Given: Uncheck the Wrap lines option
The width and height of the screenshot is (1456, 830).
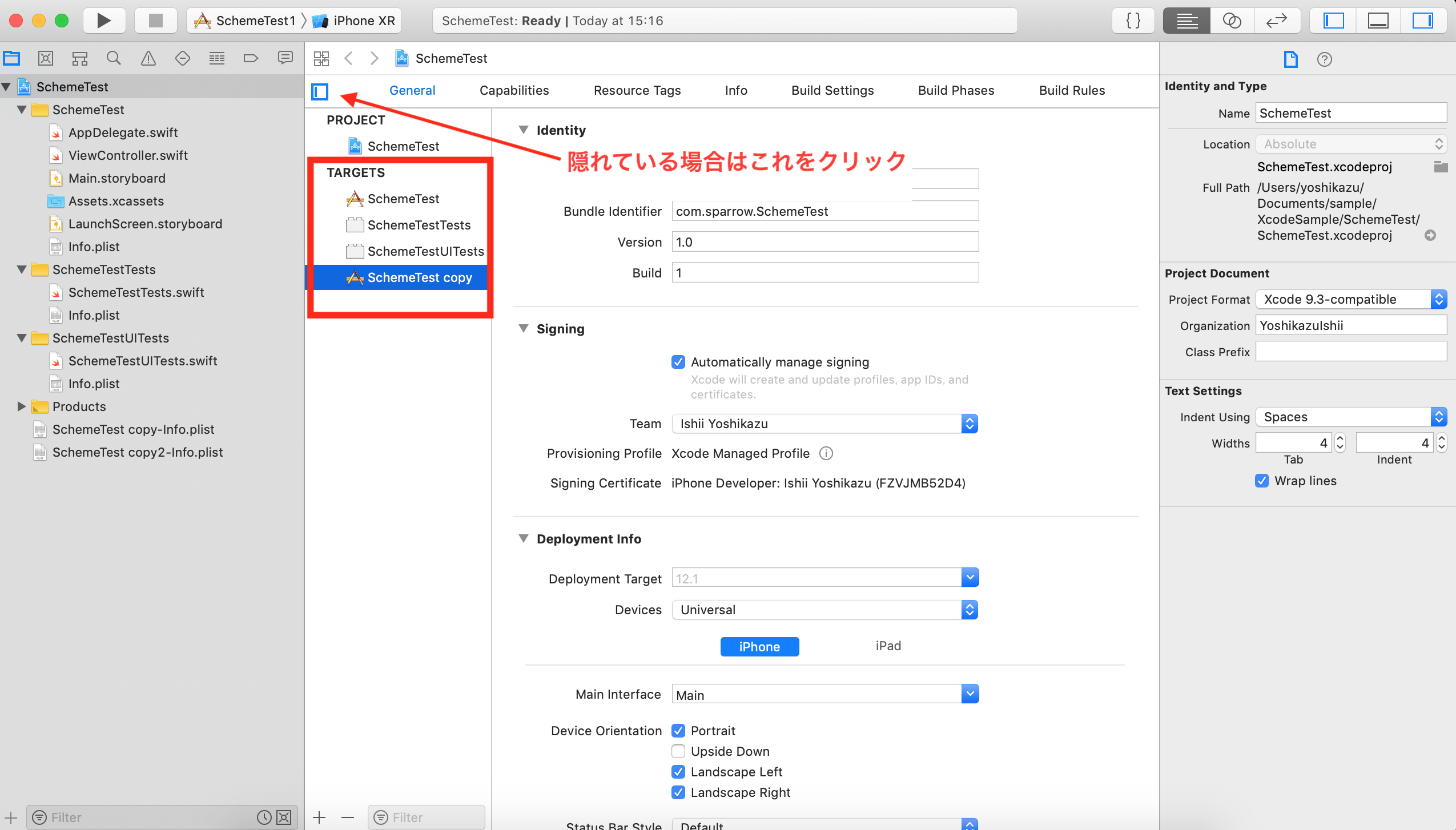Looking at the screenshot, I should [1261, 481].
